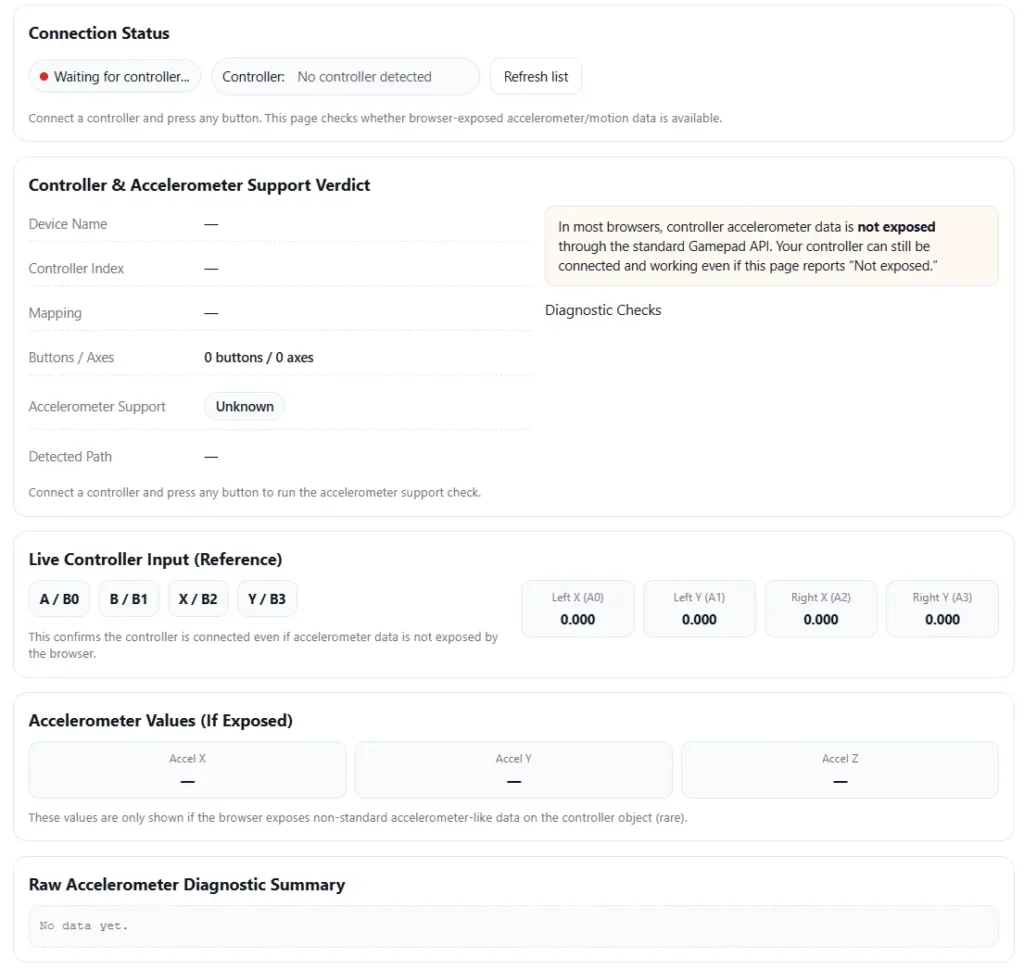Click the Diagnostic Checks heading
Viewport: 1024px width, 970px height.
603,310
